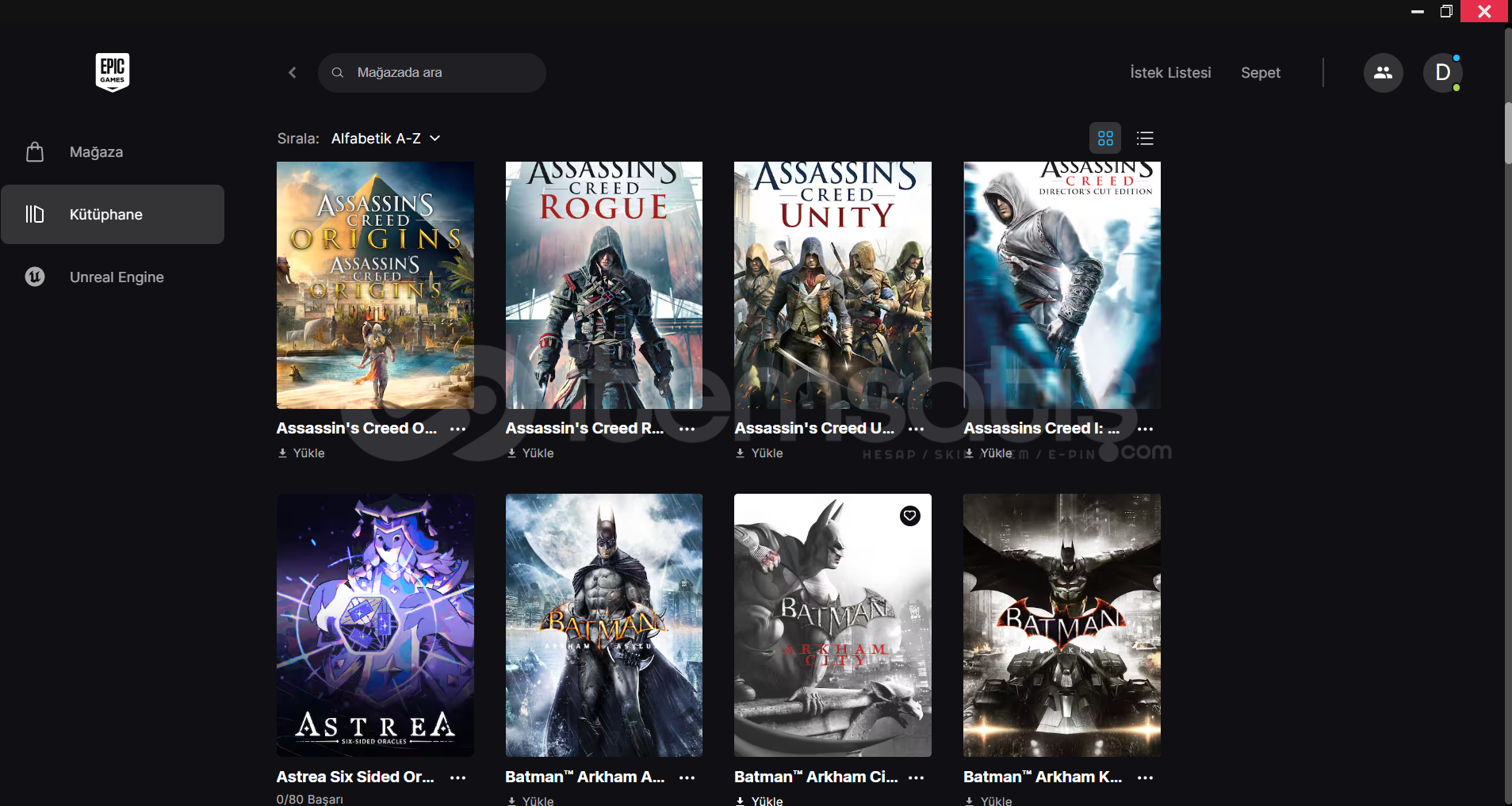Expand the Alfabetik A-Z sort dropdown
The height and width of the screenshot is (806, 1512).
tap(386, 139)
